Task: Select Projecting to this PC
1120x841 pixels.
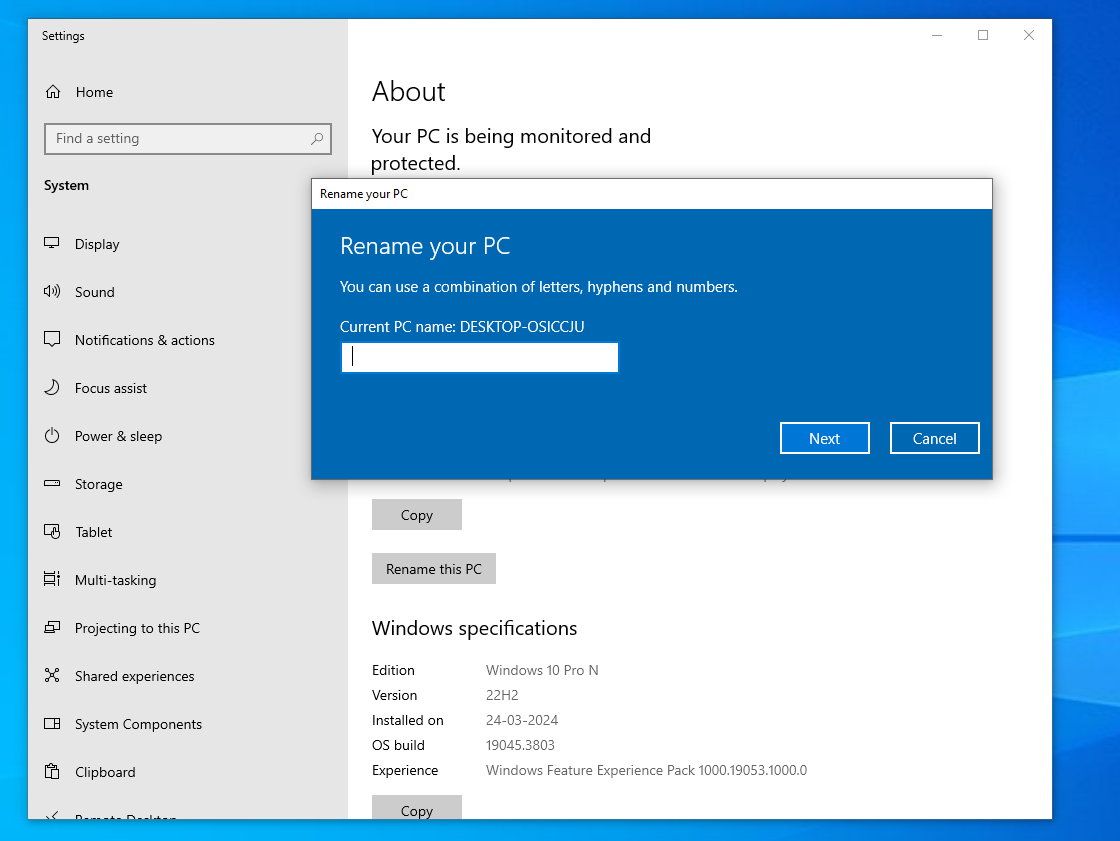Action: (x=137, y=628)
